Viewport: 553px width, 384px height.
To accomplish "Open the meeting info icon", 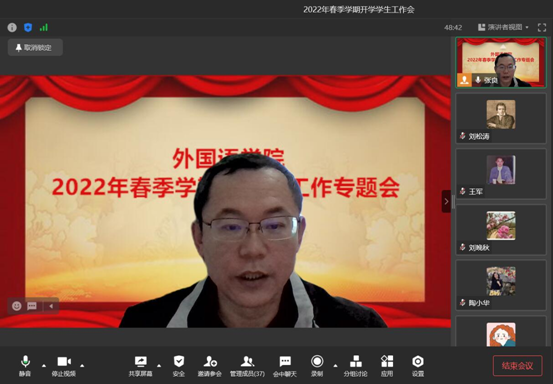I will pyautogui.click(x=12, y=28).
